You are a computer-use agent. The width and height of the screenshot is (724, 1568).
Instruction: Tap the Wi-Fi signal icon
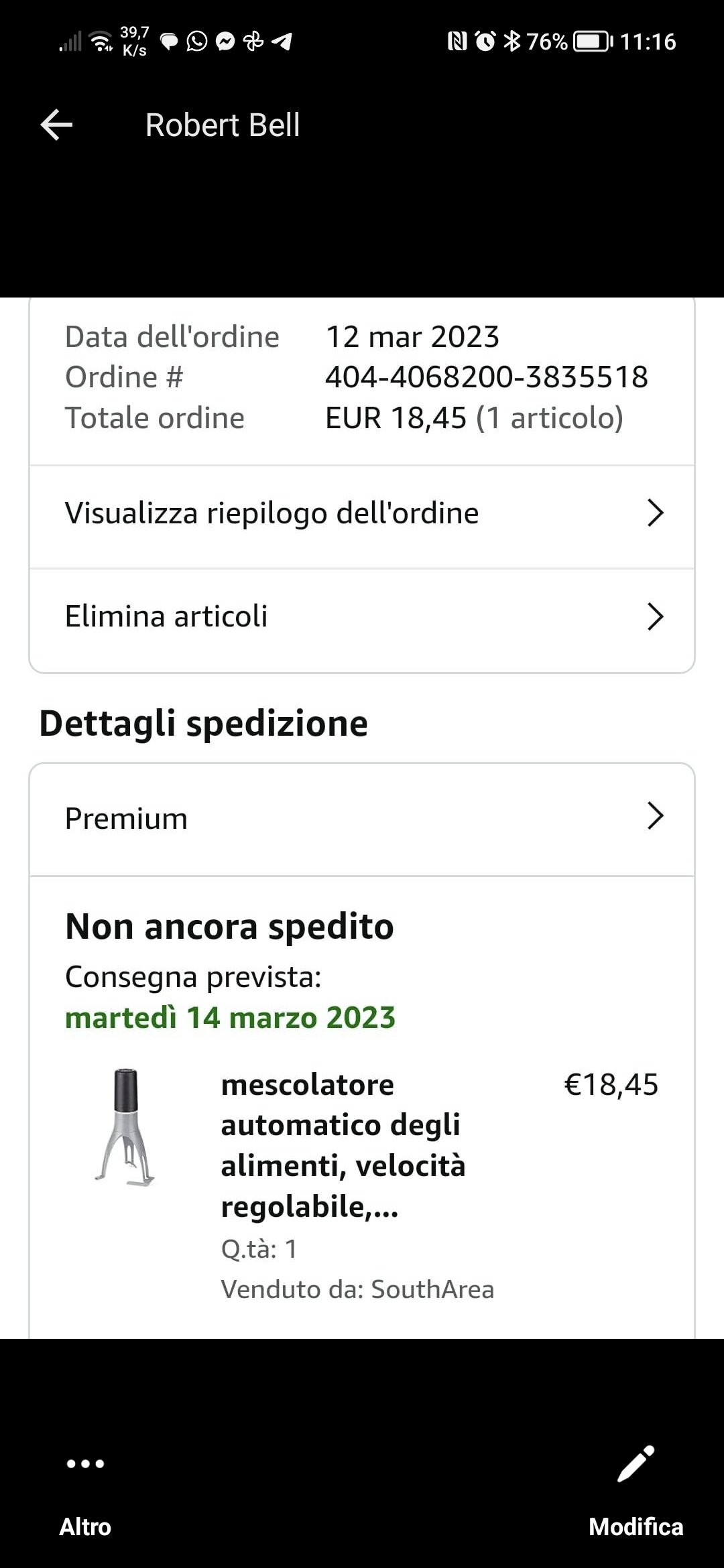(x=102, y=42)
